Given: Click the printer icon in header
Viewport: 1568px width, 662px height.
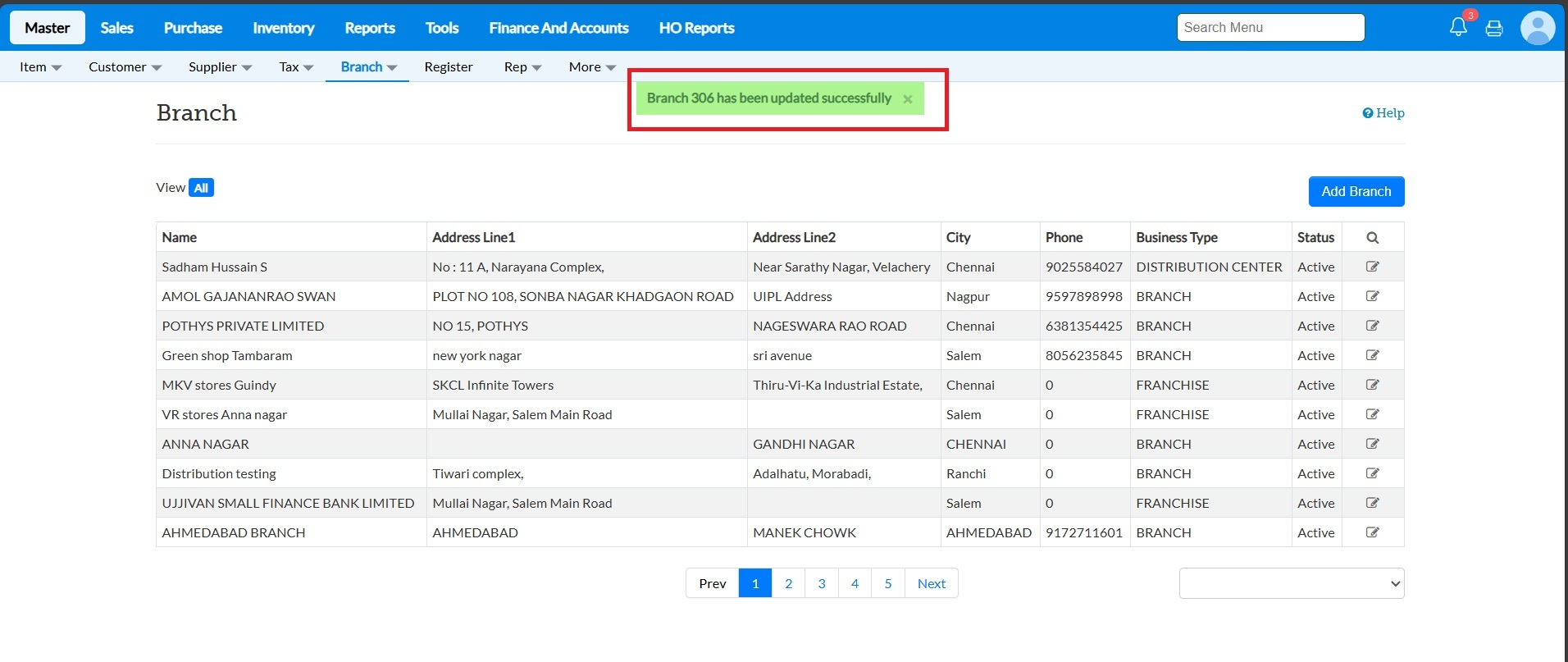Looking at the screenshot, I should click(1494, 28).
